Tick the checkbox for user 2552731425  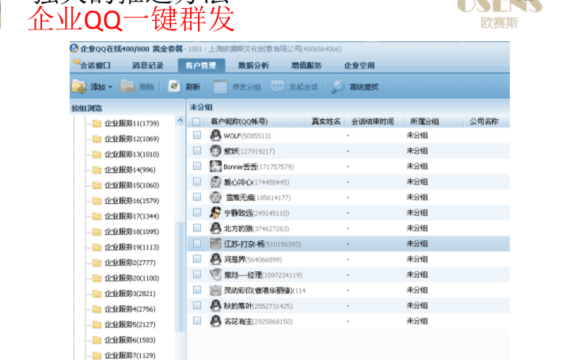point(197,305)
